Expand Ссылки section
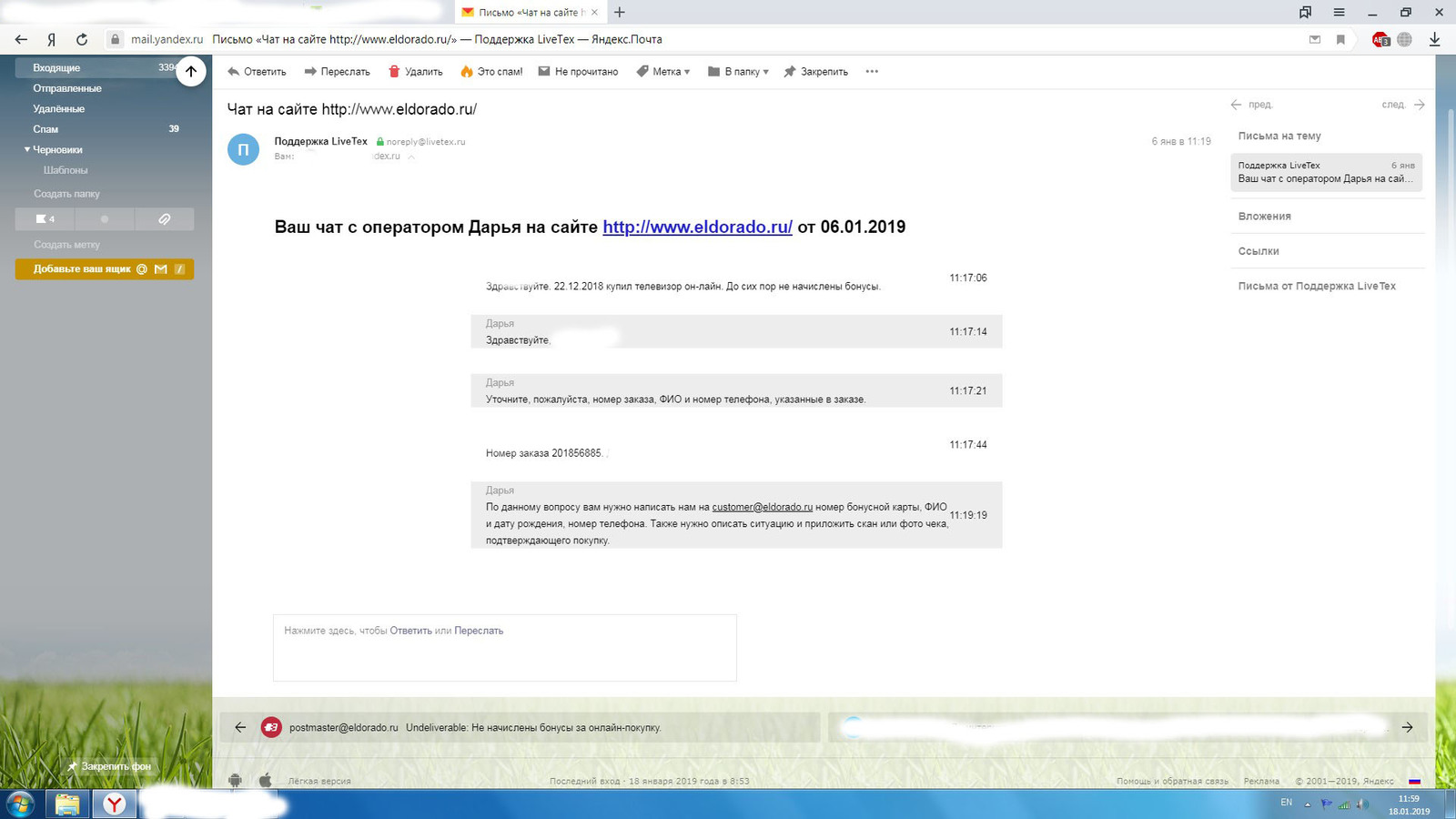 pyautogui.click(x=1259, y=251)
